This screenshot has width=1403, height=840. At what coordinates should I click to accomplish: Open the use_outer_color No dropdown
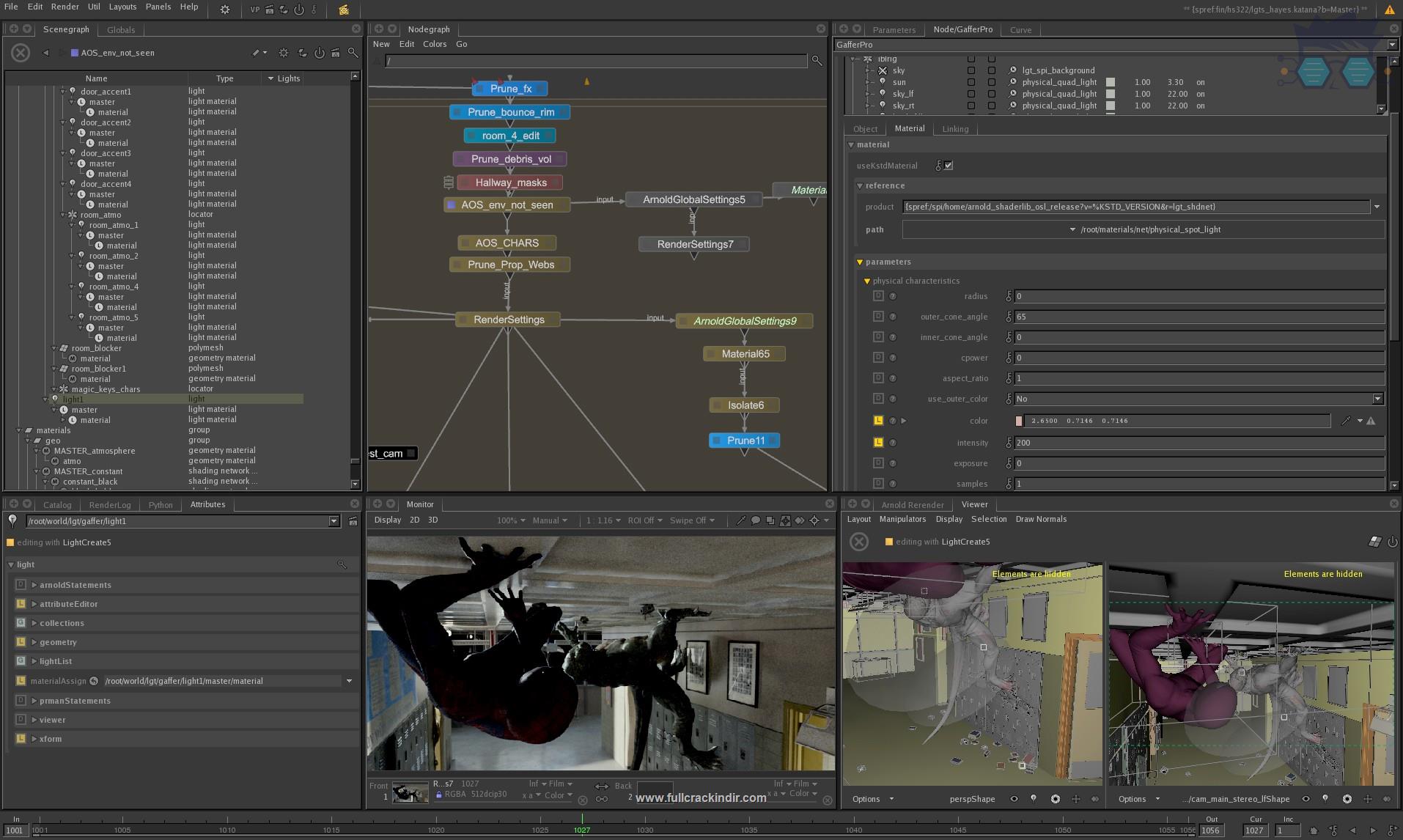(x=1199, y=399)
